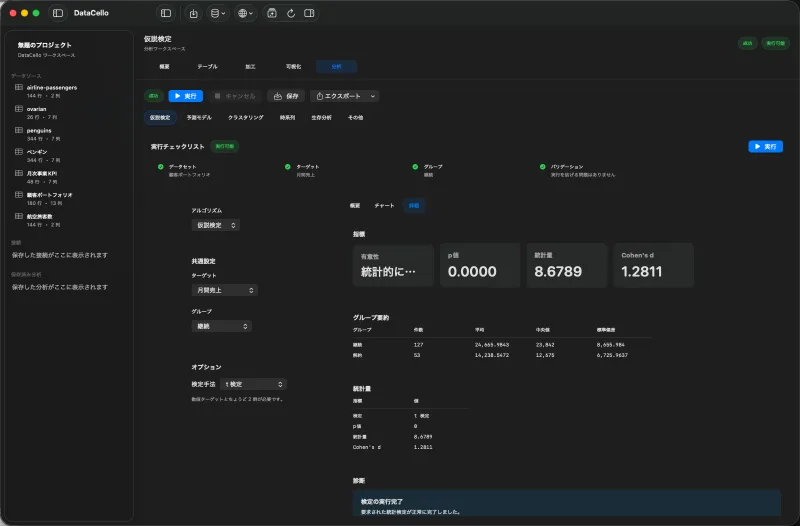This screenshot has height=526, width=800.
Task: Click 実行可能 badge at the top right
Action: click(775, 43)
